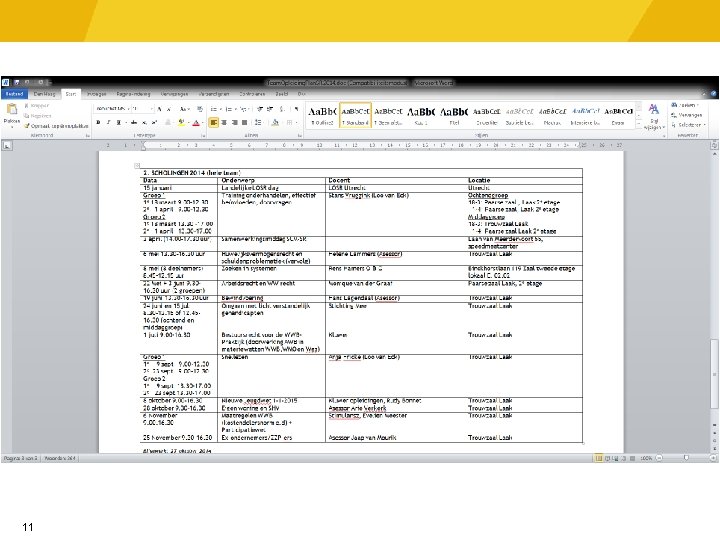Open the font size combo box

tap(142, 109)
